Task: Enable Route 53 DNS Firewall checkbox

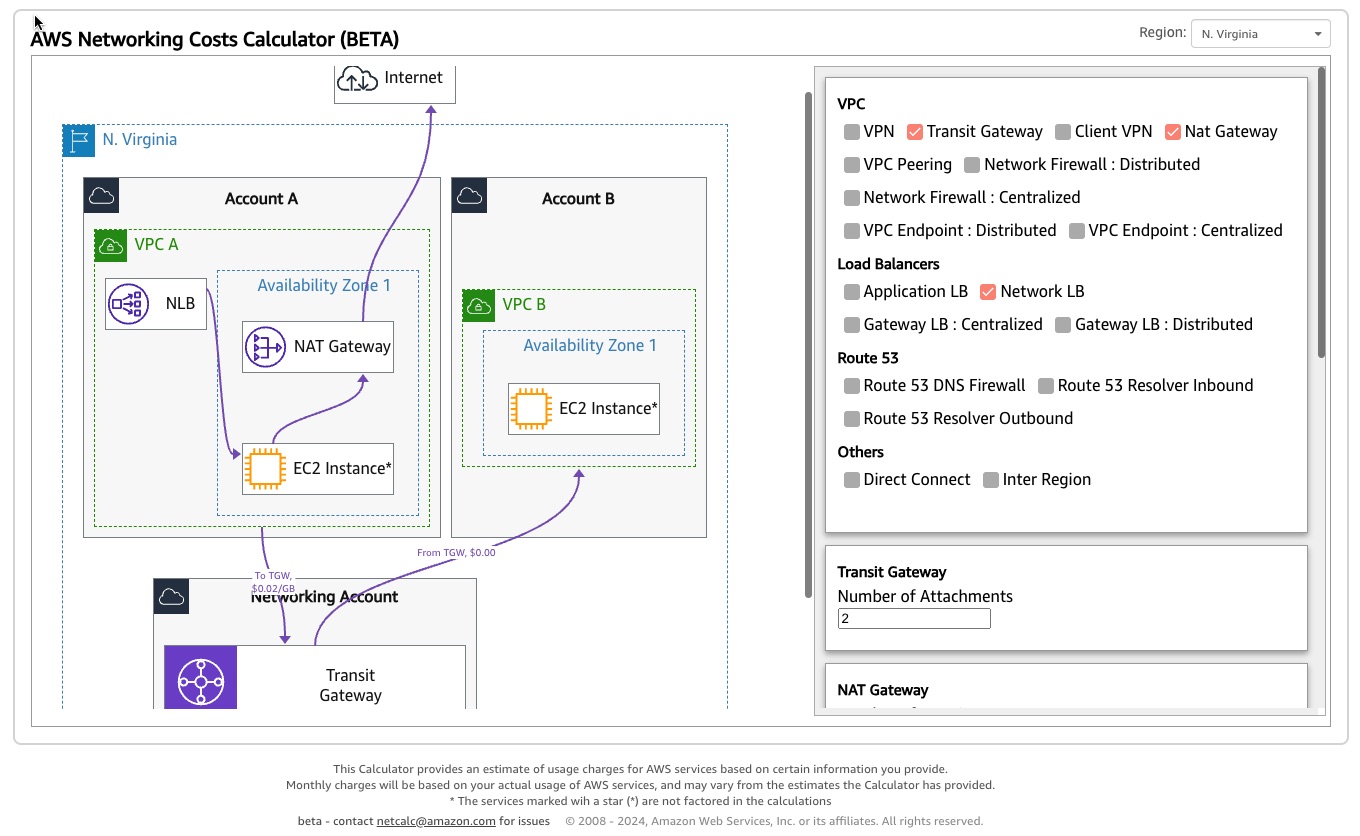Action: point(852,386)
